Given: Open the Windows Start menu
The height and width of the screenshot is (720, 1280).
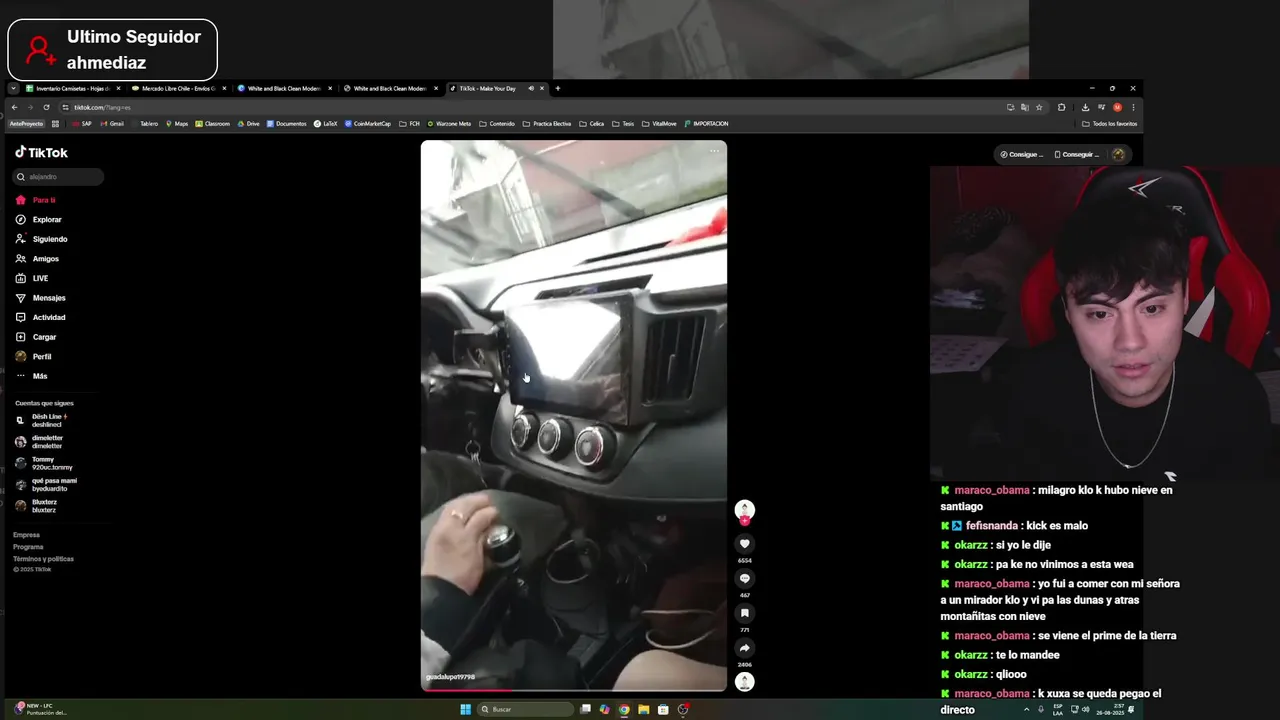Looking at the screenshot, I should click(x=465, y=709).
